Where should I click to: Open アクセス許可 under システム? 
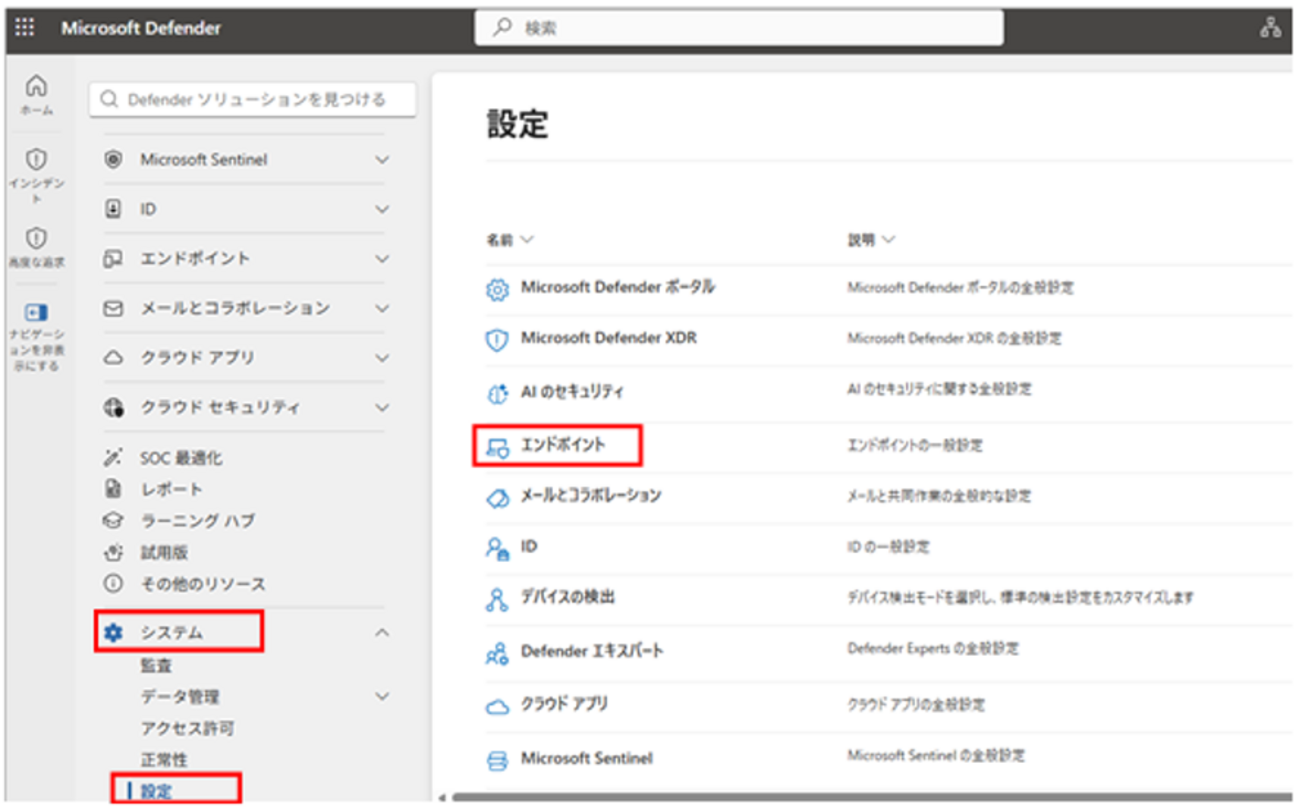(187, 728)
